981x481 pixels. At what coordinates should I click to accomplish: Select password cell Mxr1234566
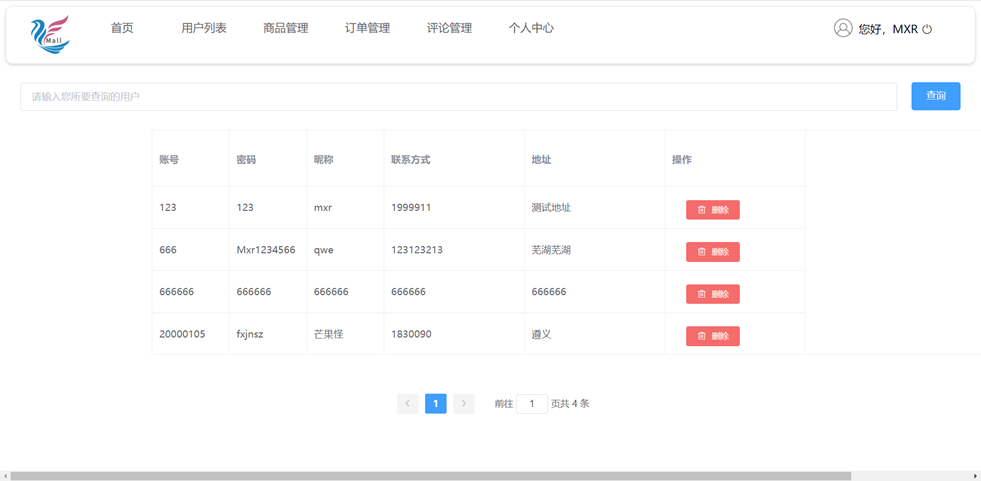(266, 250)
